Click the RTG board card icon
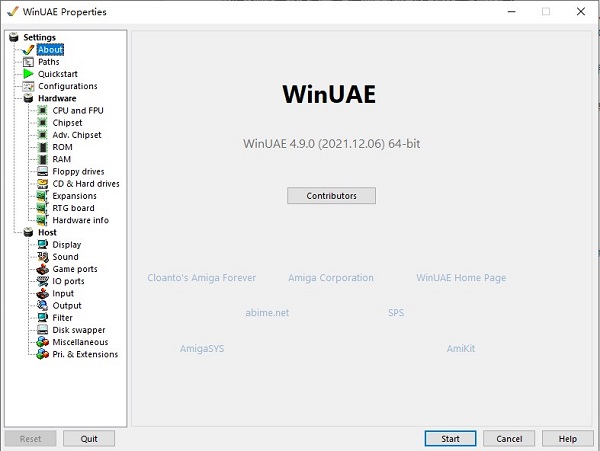 (x=42, y=208)
